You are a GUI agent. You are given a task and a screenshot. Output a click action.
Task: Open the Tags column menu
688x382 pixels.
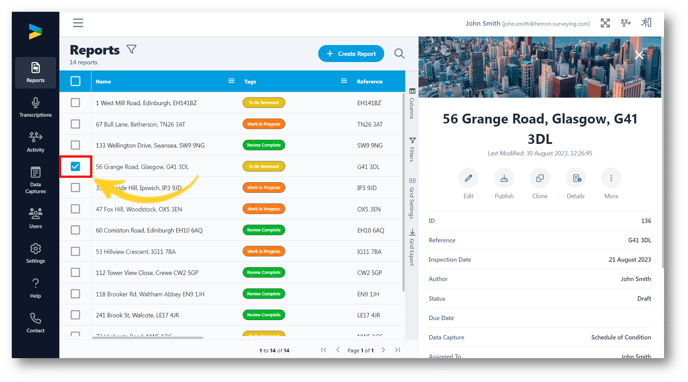[x=344, y=81]
